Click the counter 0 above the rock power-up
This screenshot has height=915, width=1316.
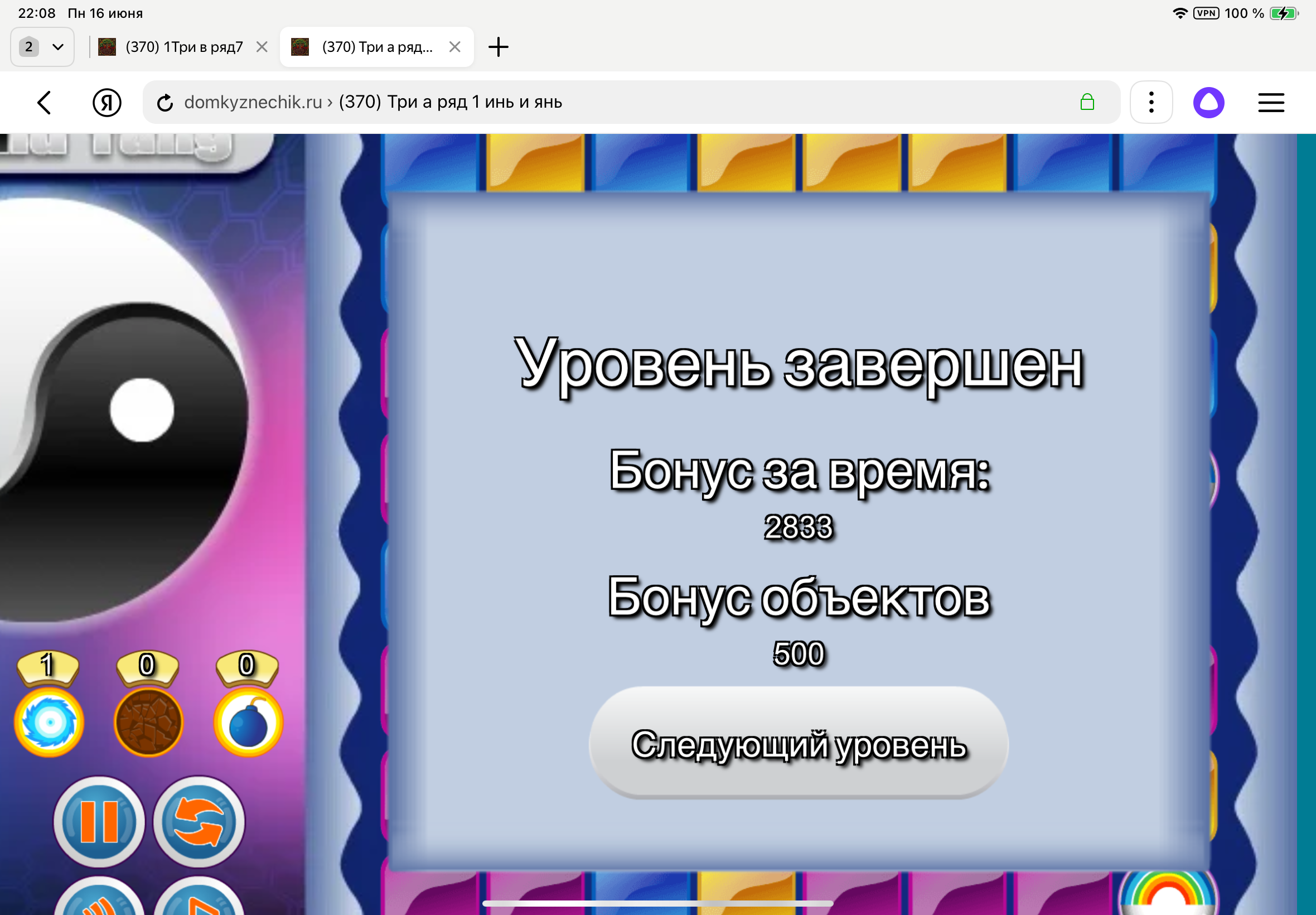point(147,666)
